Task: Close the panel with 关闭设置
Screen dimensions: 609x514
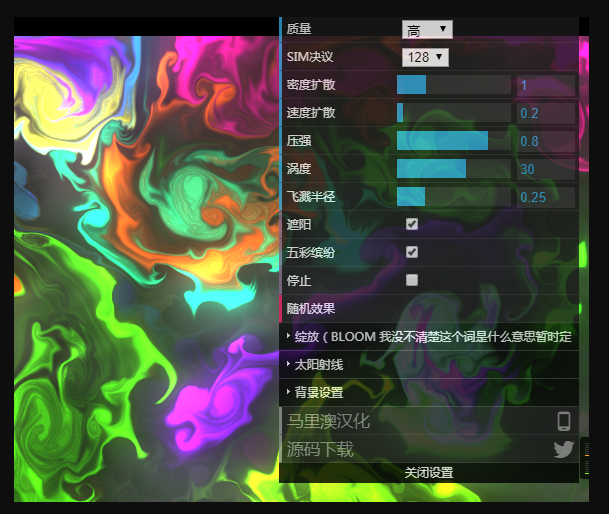Action: coord(429,473)
